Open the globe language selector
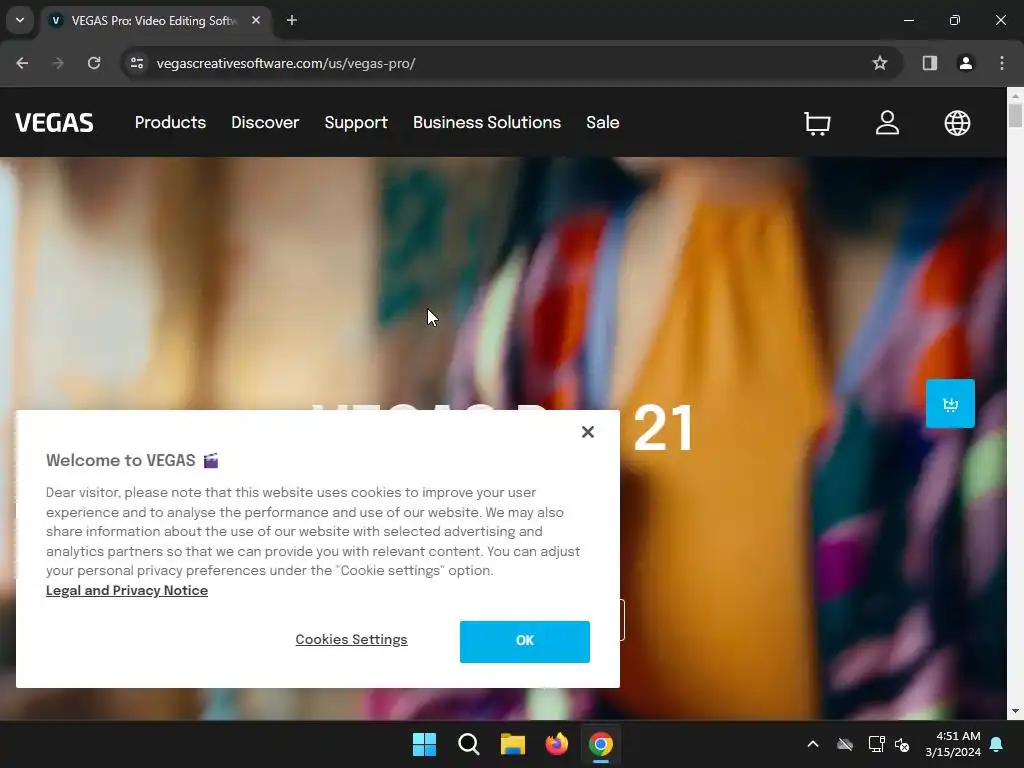1024x768 pixels. point(957,123)
